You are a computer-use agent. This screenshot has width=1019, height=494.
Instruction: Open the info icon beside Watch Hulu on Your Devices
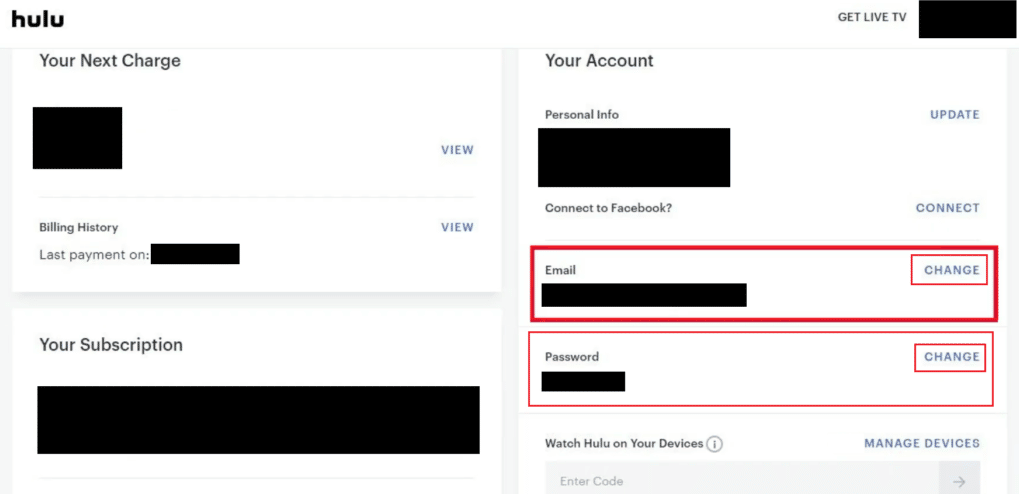coord(714,444)
